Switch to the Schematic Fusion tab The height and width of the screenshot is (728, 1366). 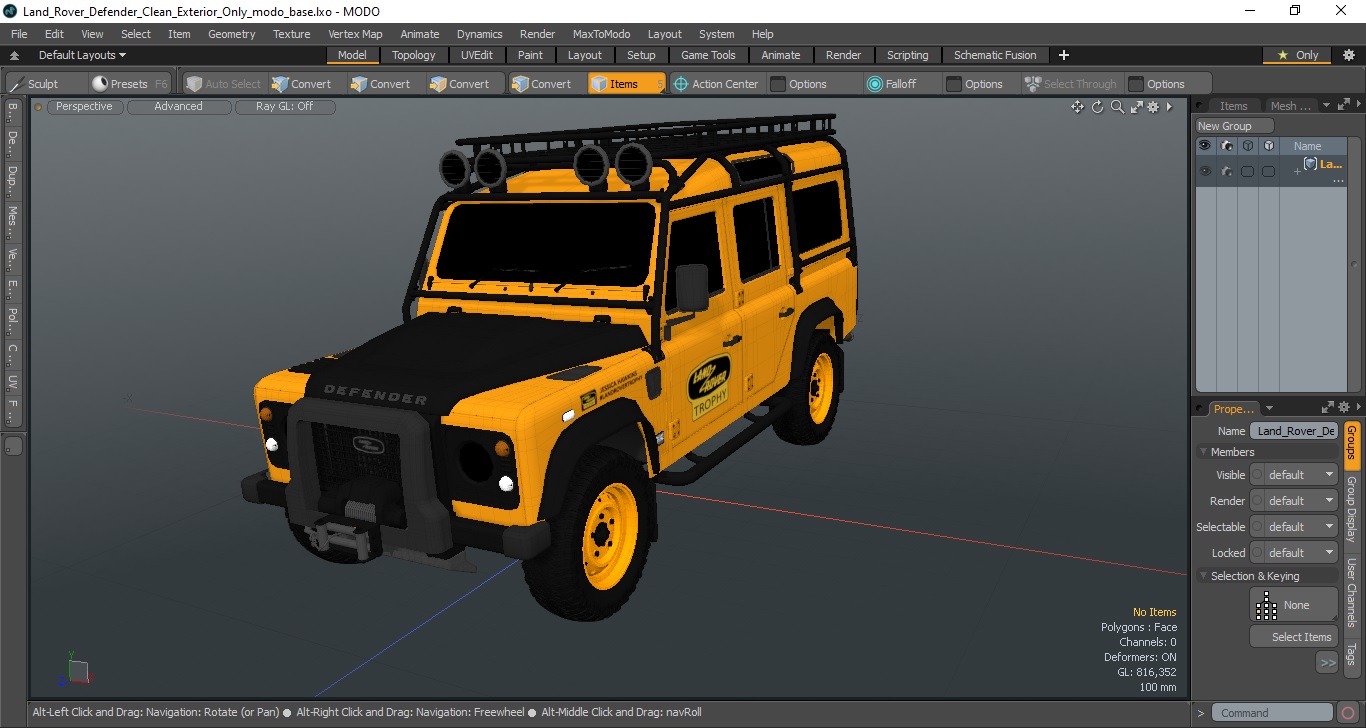click(995, 55)
